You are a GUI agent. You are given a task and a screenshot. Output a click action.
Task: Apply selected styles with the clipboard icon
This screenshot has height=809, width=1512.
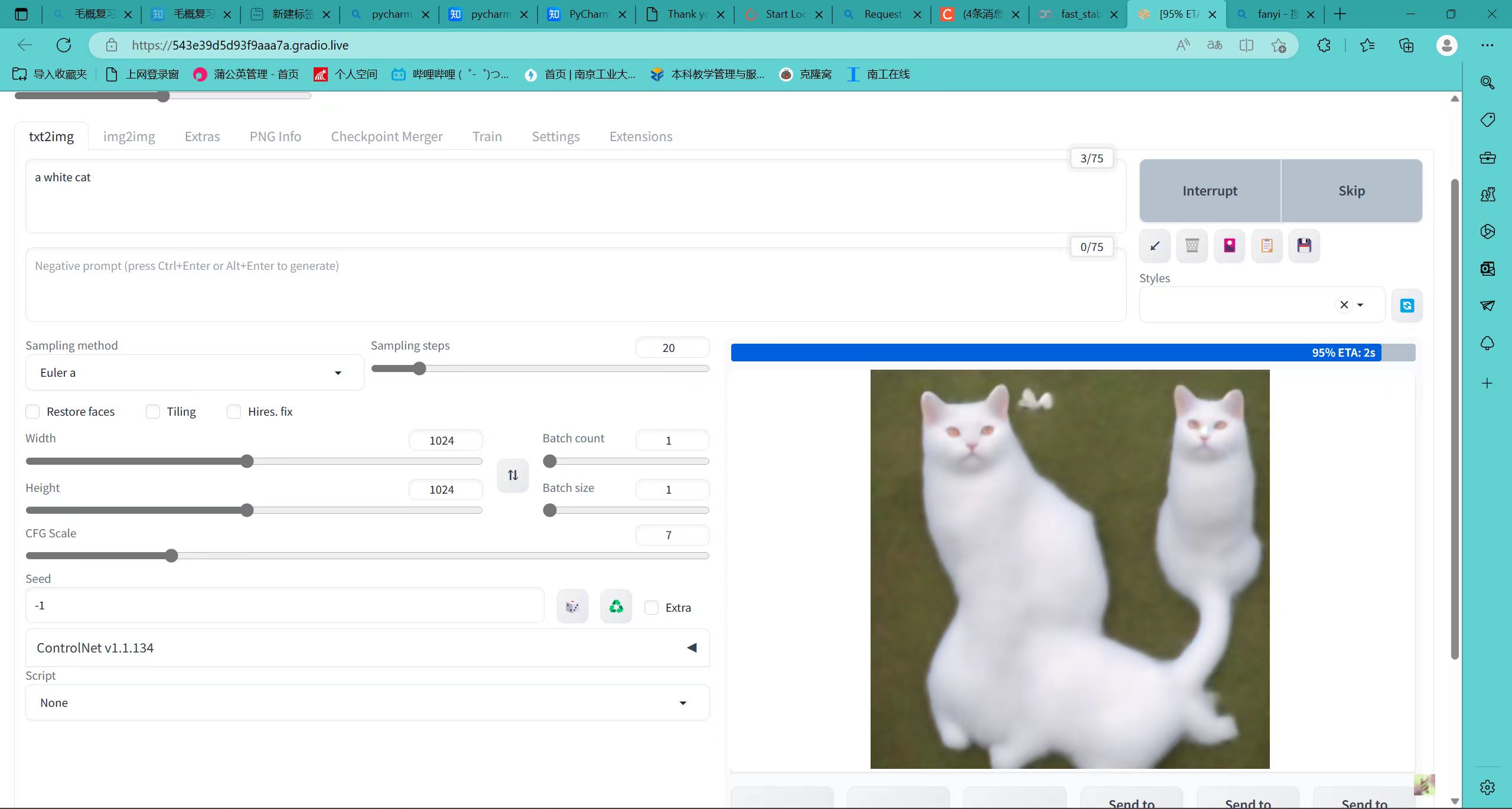1267,246
